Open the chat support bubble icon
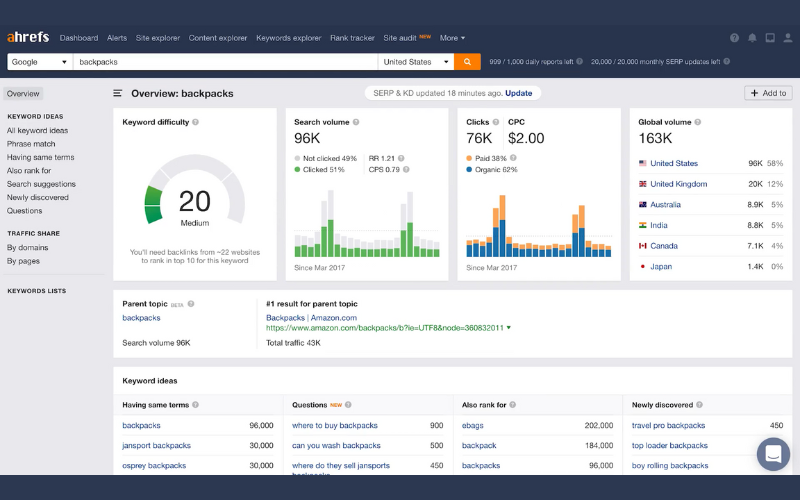The width and height of the screenshot is (800, 500). (x=773, y=454)
